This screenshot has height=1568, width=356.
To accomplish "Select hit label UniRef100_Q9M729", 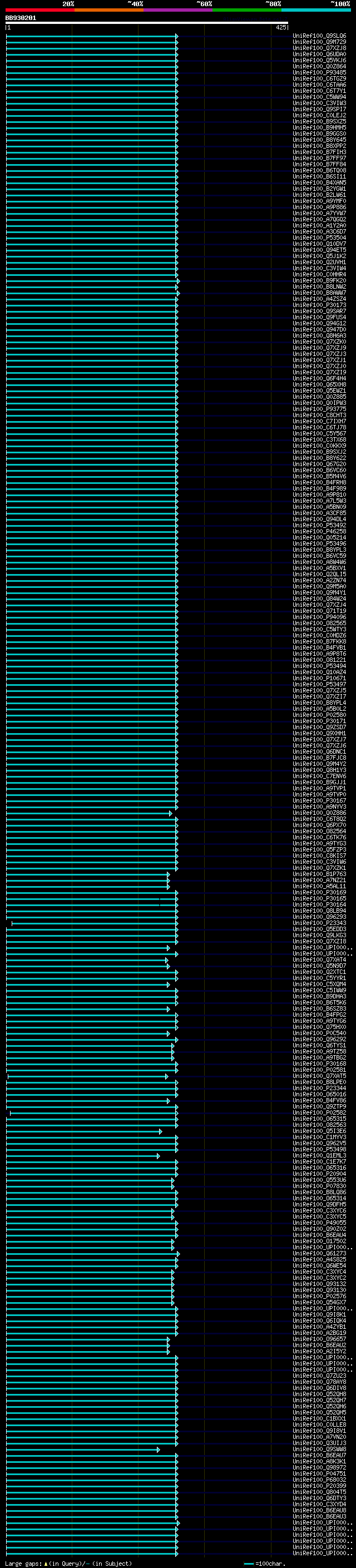I will click(x=319, y=42).
